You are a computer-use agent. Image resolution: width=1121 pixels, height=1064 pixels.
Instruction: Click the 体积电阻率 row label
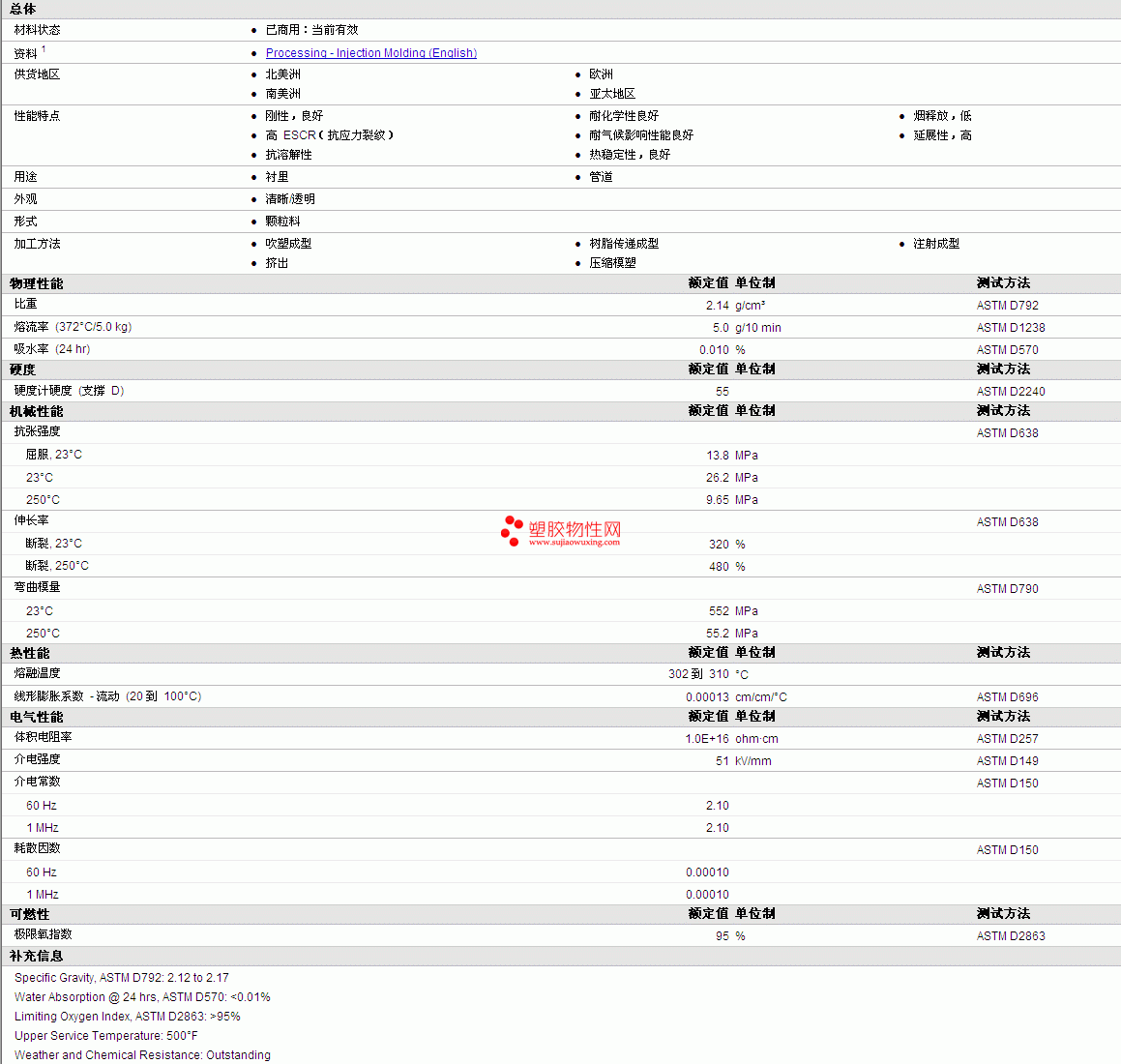43,737
